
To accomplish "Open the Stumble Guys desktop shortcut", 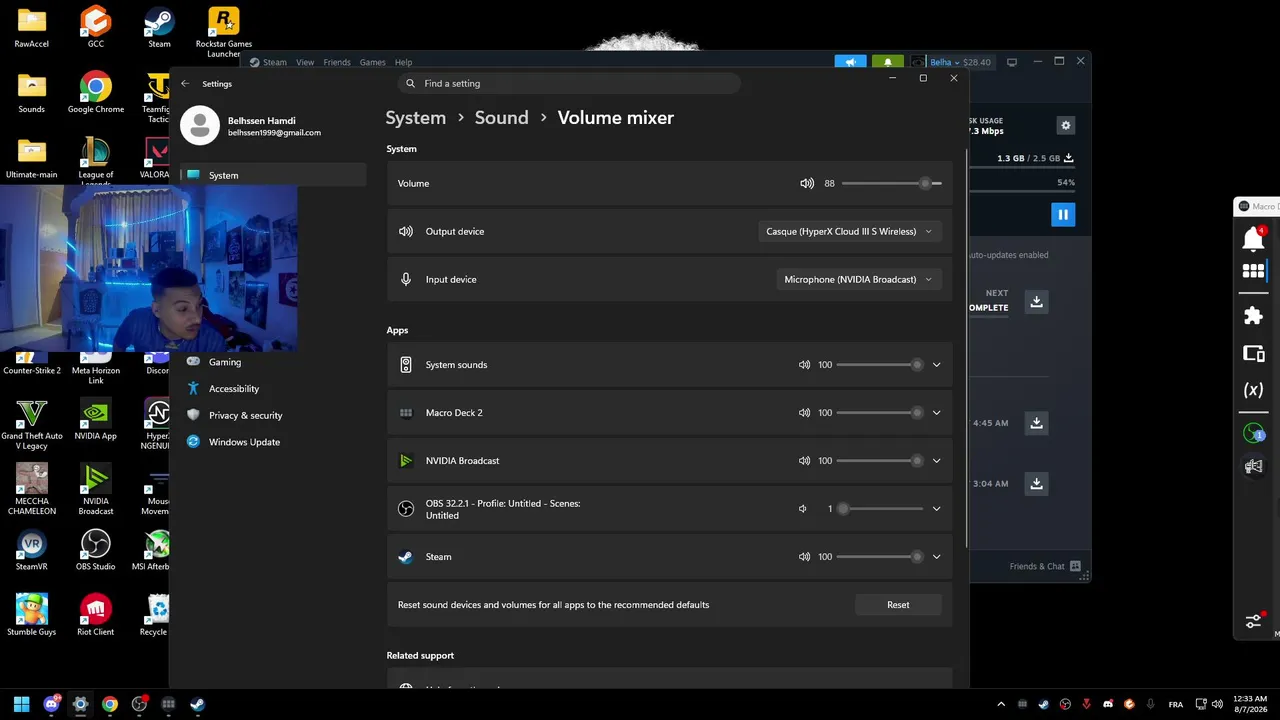I will tap(32, 614).
